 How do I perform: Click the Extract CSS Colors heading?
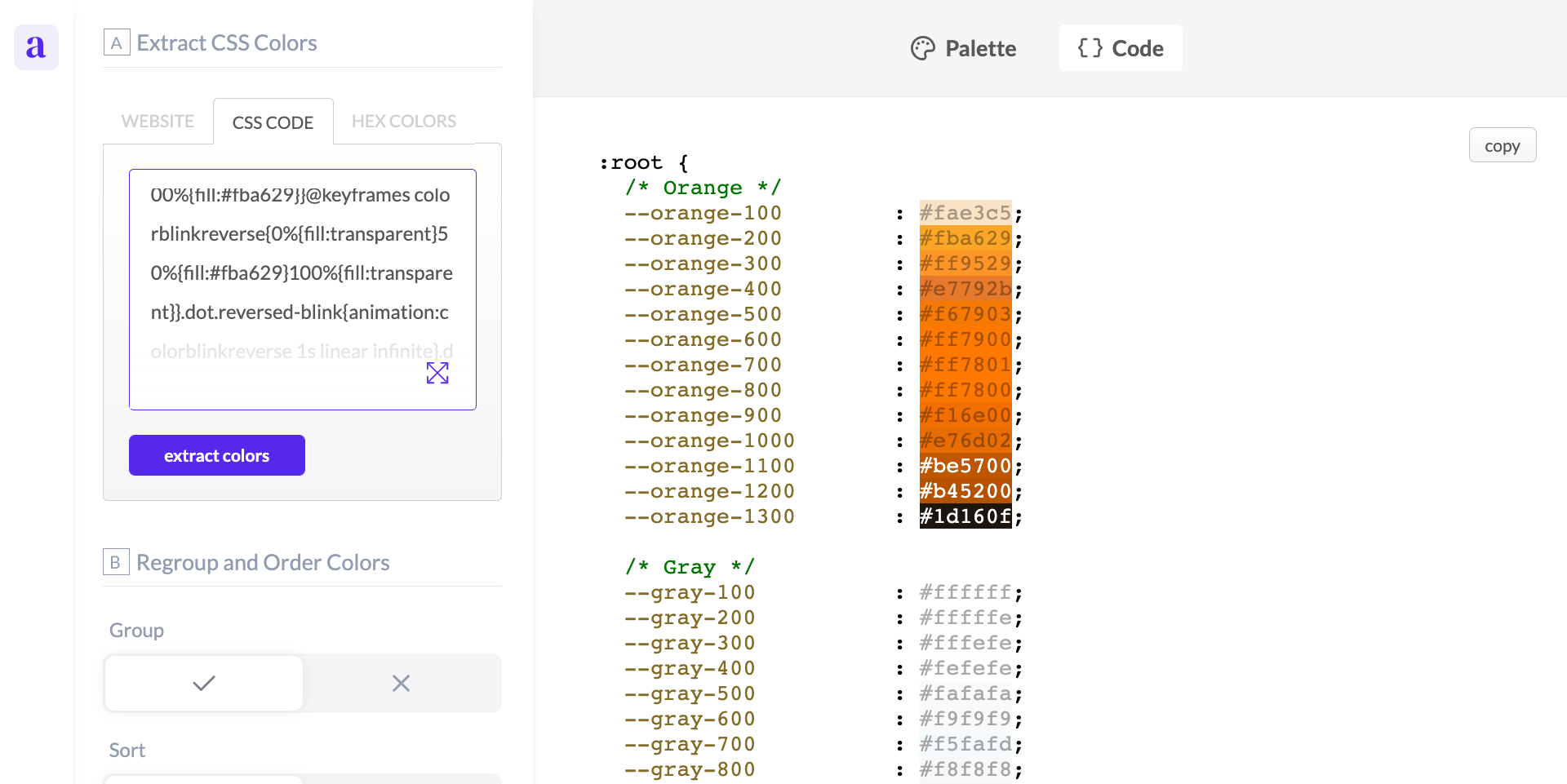(x=227, y=42)
